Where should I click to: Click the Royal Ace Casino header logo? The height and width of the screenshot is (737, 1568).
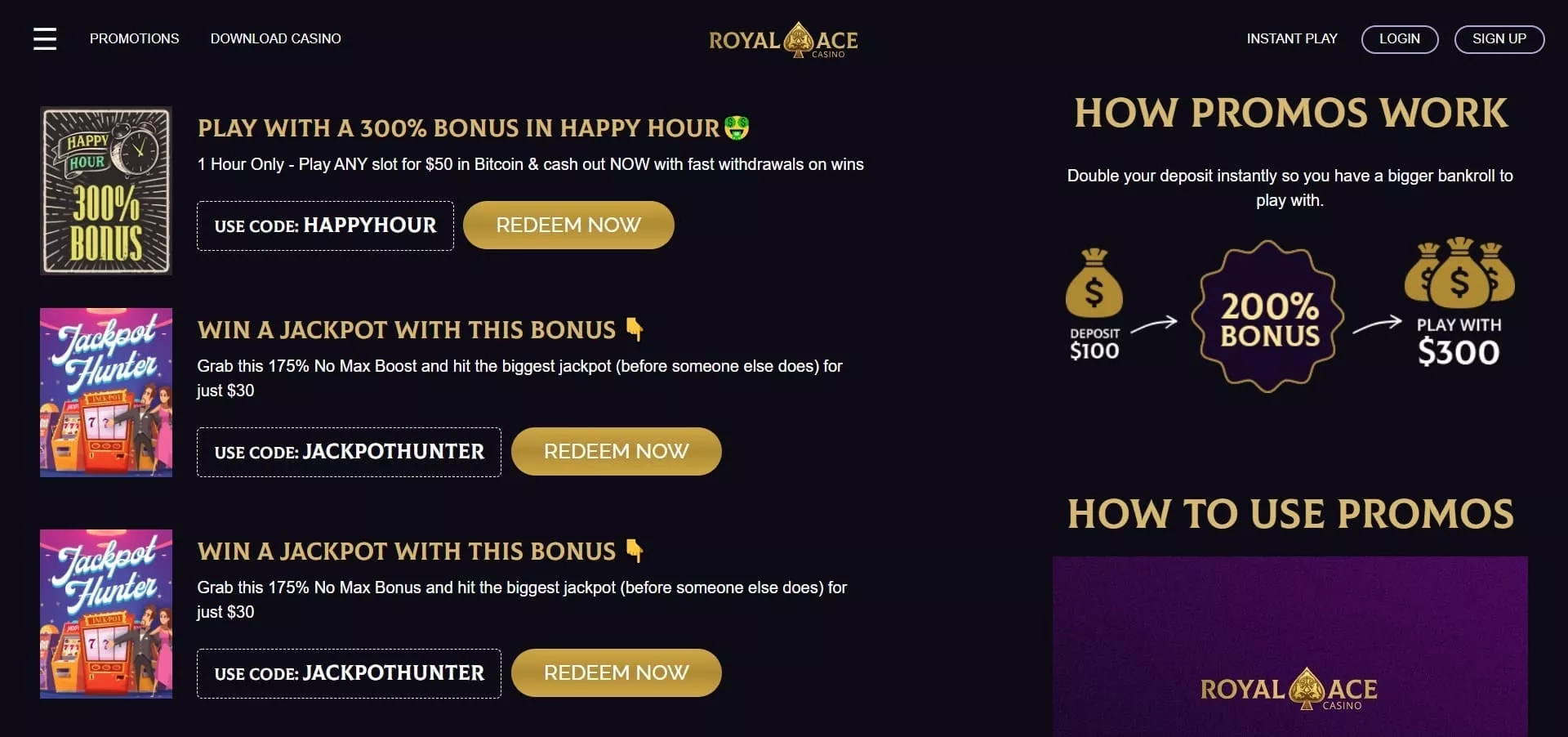pos(783,40)
